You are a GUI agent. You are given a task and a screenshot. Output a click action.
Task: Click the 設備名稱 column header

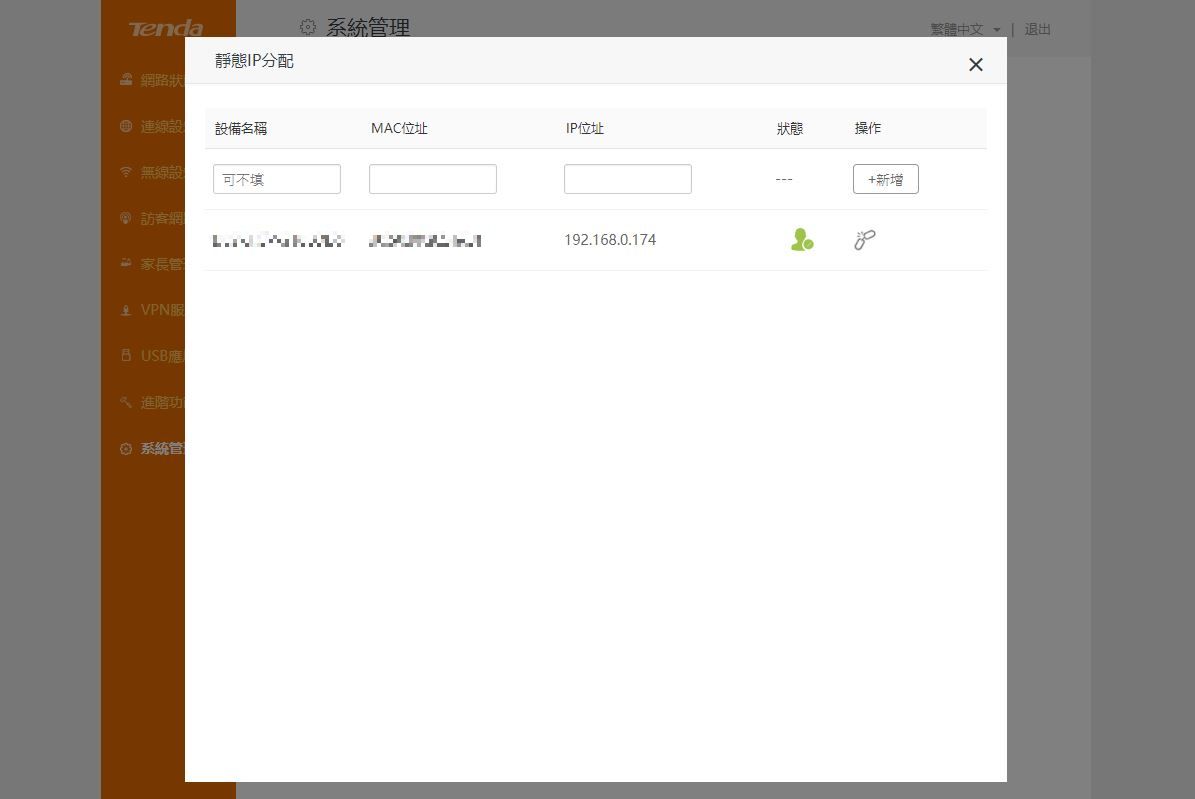pyautogui.click(x=241, y=129)
